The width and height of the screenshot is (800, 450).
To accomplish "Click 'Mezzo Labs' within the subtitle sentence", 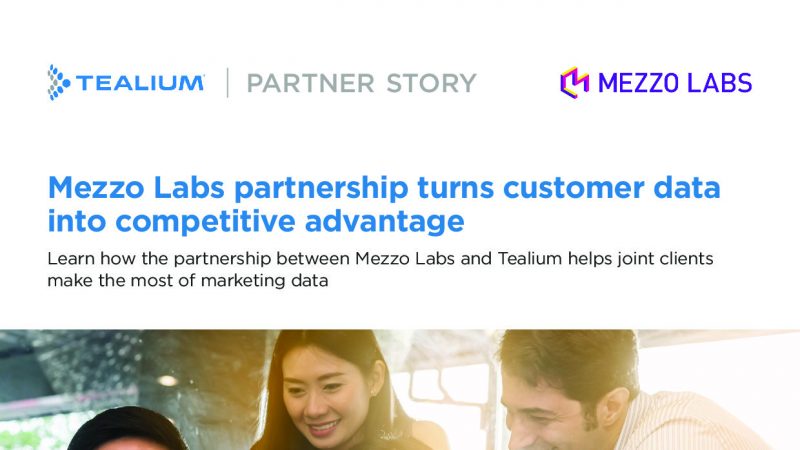I will coord(405,258).
